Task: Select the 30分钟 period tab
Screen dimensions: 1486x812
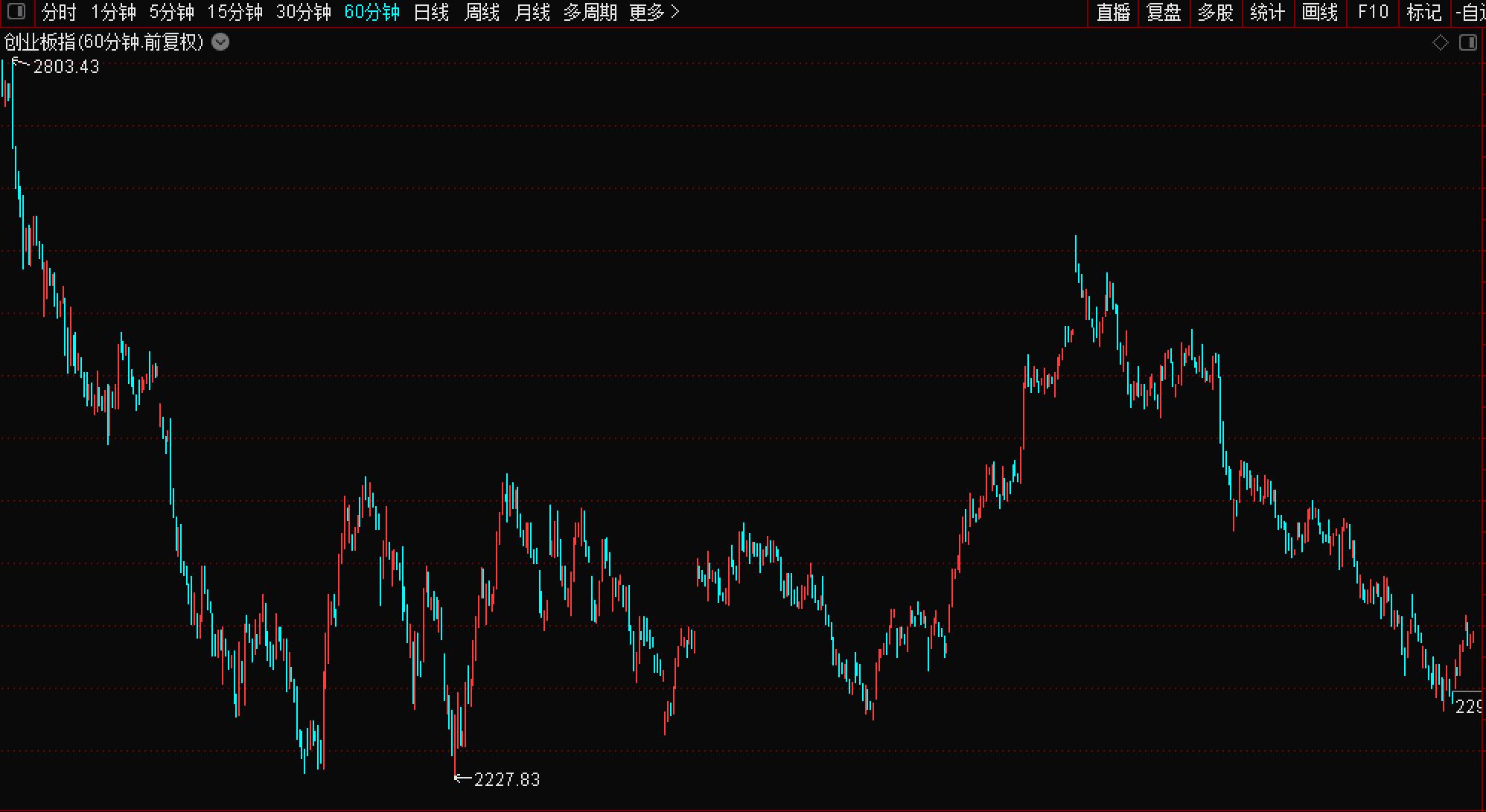Action: click(x=303, y=12)
